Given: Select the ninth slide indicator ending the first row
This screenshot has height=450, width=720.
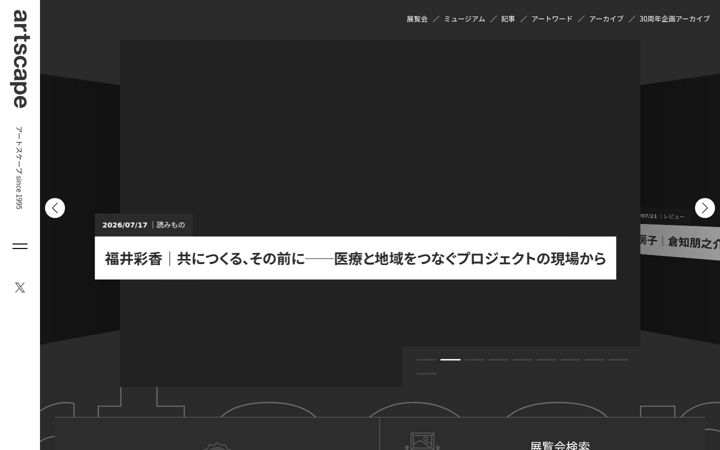Looking at the screenshot, I should click(x=618, y=360).
